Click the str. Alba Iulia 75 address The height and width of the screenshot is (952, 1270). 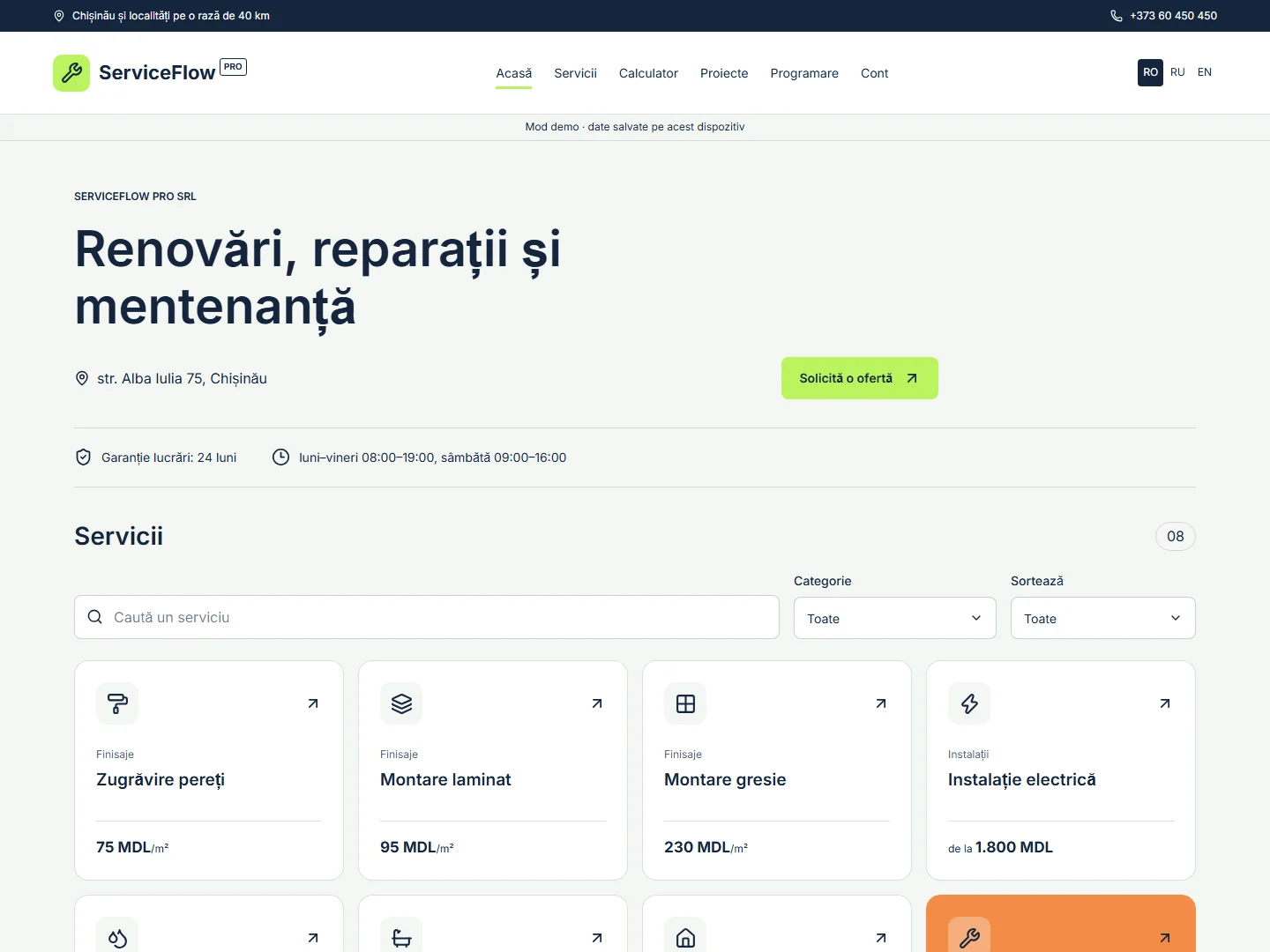tap(182, 378)
